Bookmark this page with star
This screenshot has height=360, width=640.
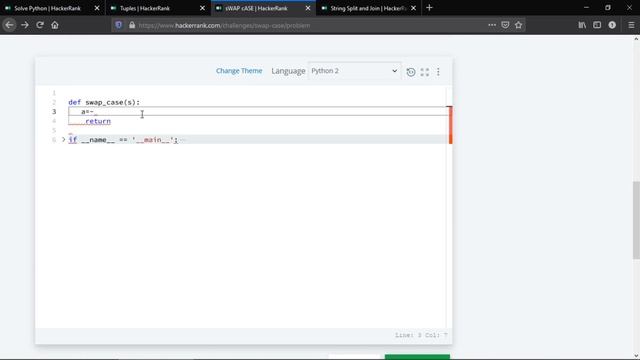[518, 25]
